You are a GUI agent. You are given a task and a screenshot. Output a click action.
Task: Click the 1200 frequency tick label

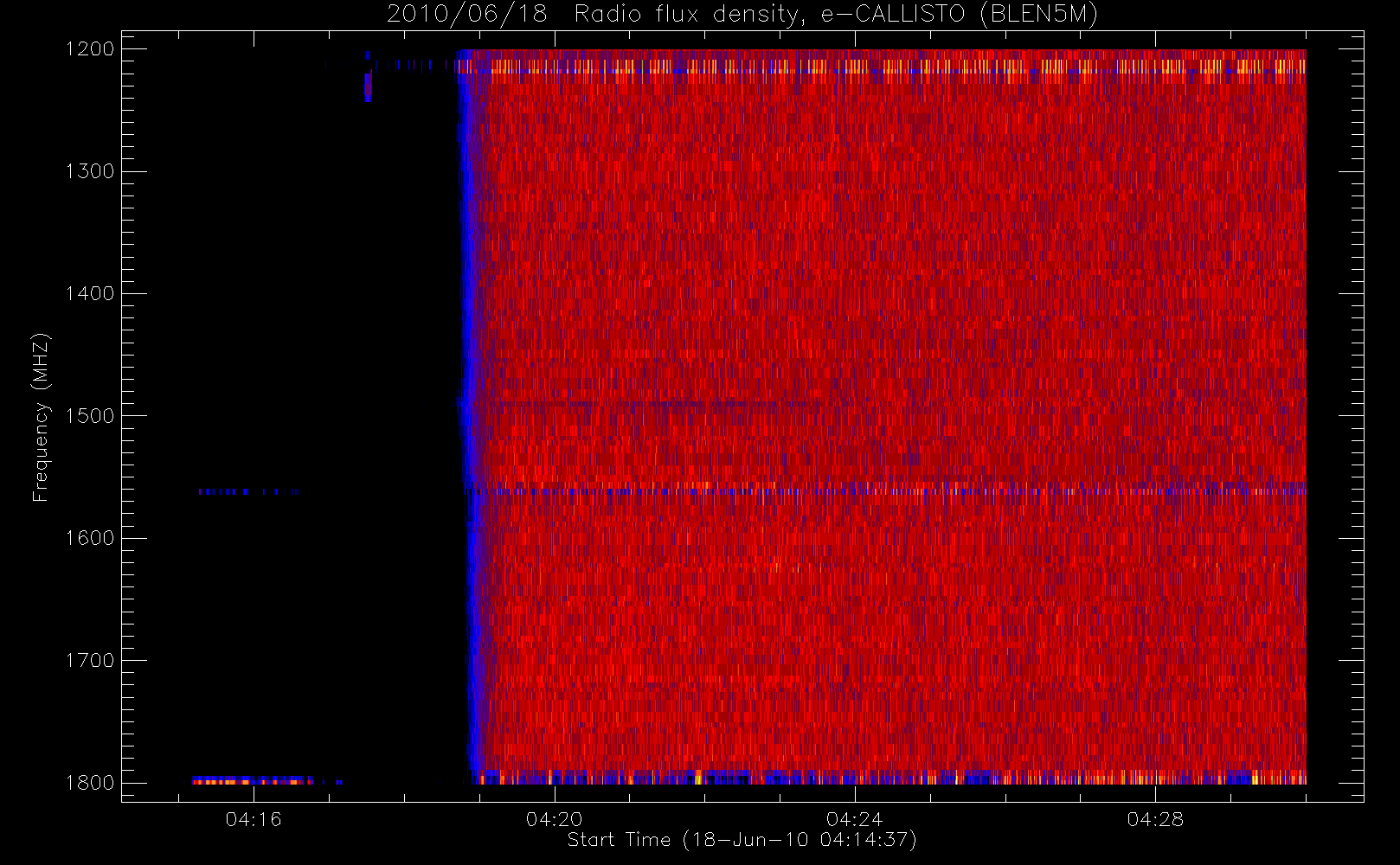(90, 49)
